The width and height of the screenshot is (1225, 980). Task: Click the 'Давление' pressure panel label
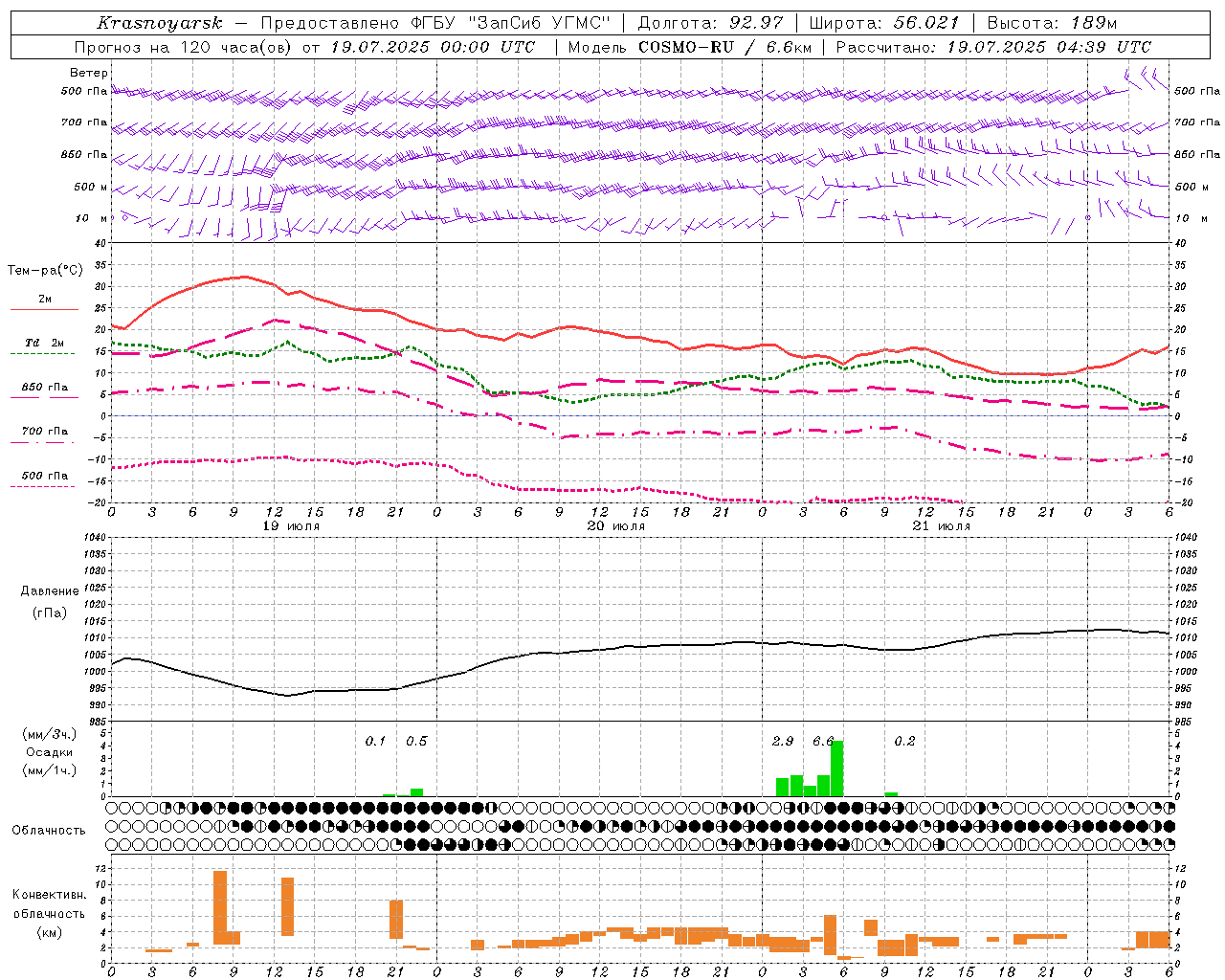click(x=50, y=591)
